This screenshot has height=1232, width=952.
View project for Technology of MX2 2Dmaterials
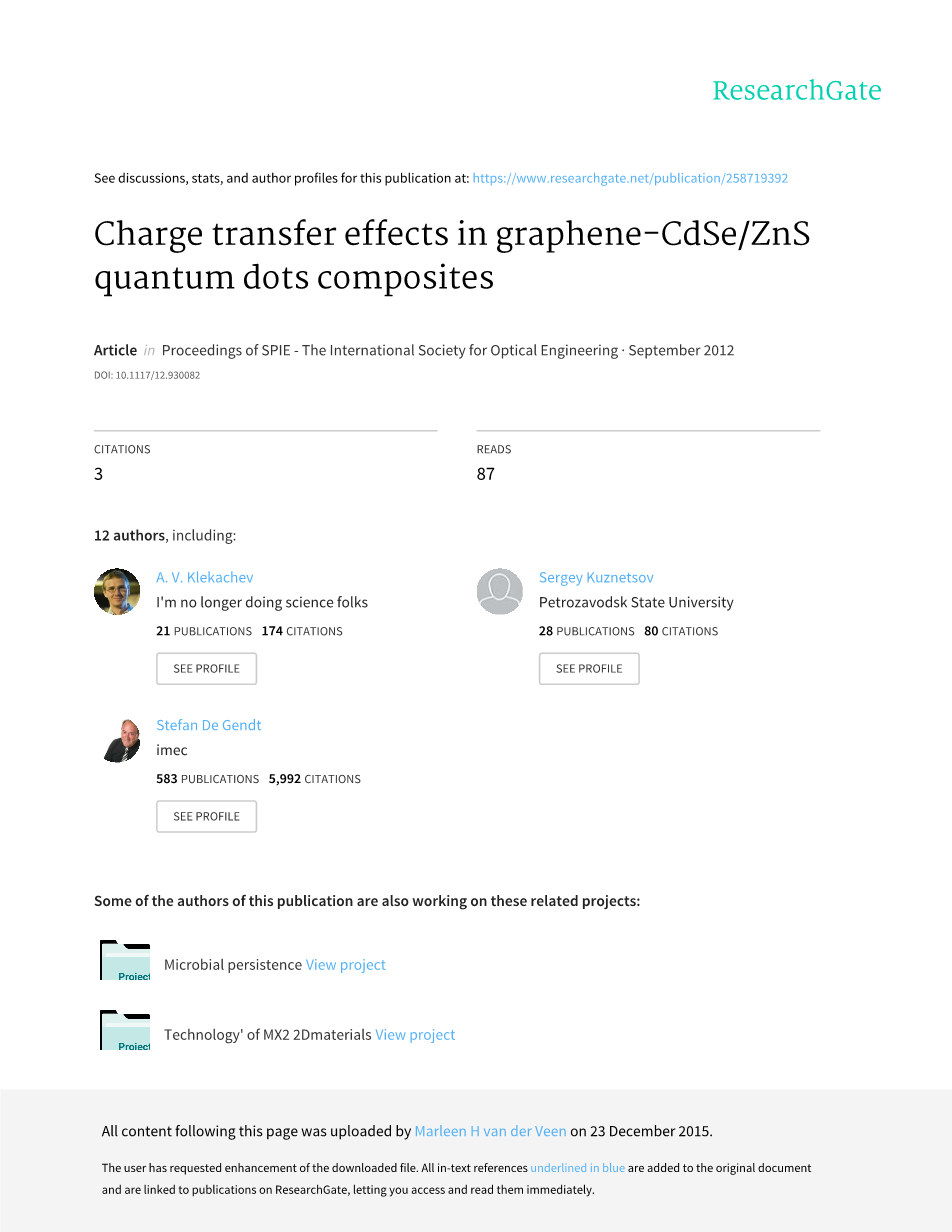coord(415,1035)
